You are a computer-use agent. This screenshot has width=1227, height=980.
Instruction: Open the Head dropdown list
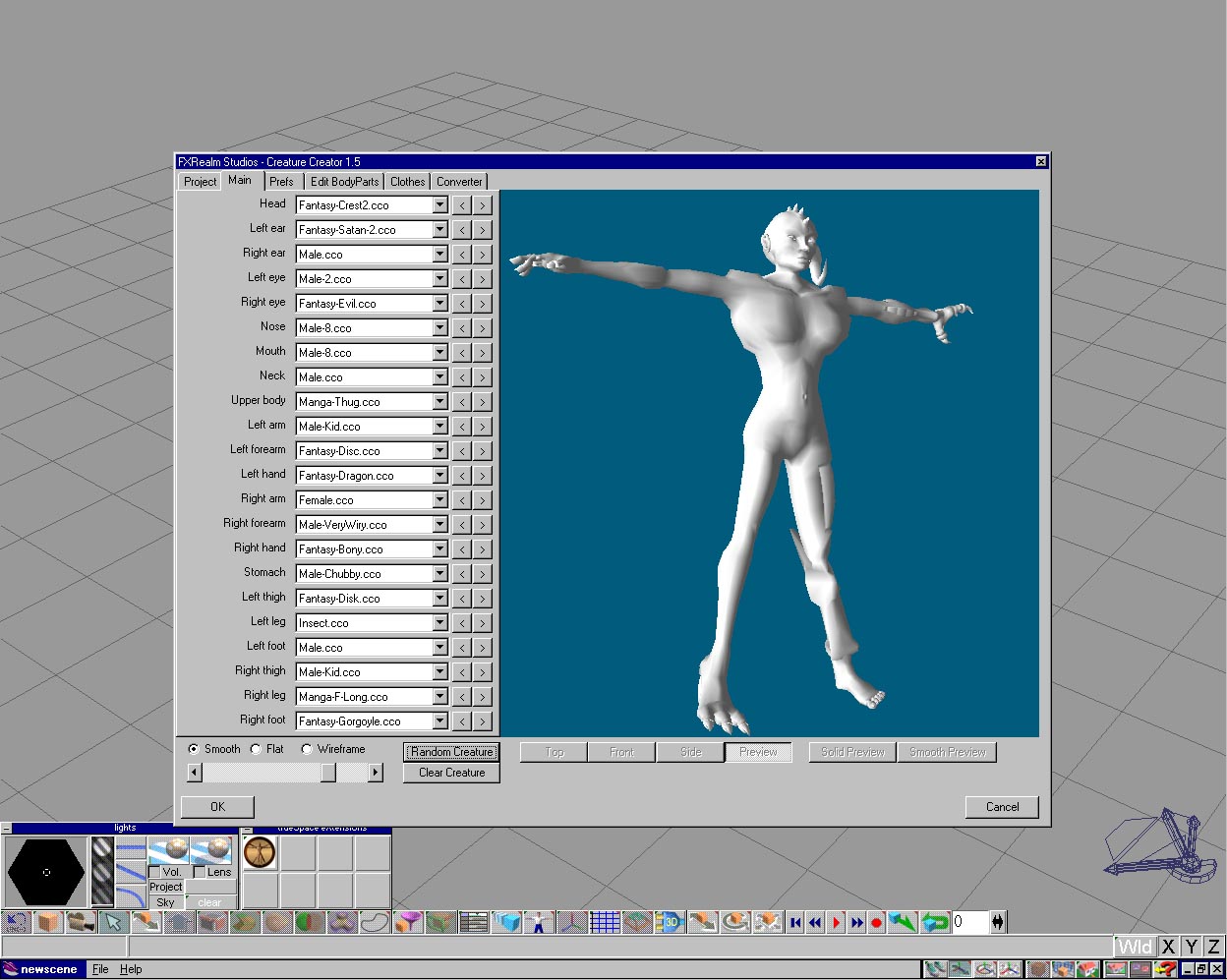pyautogui.click(x=439, y=205)
